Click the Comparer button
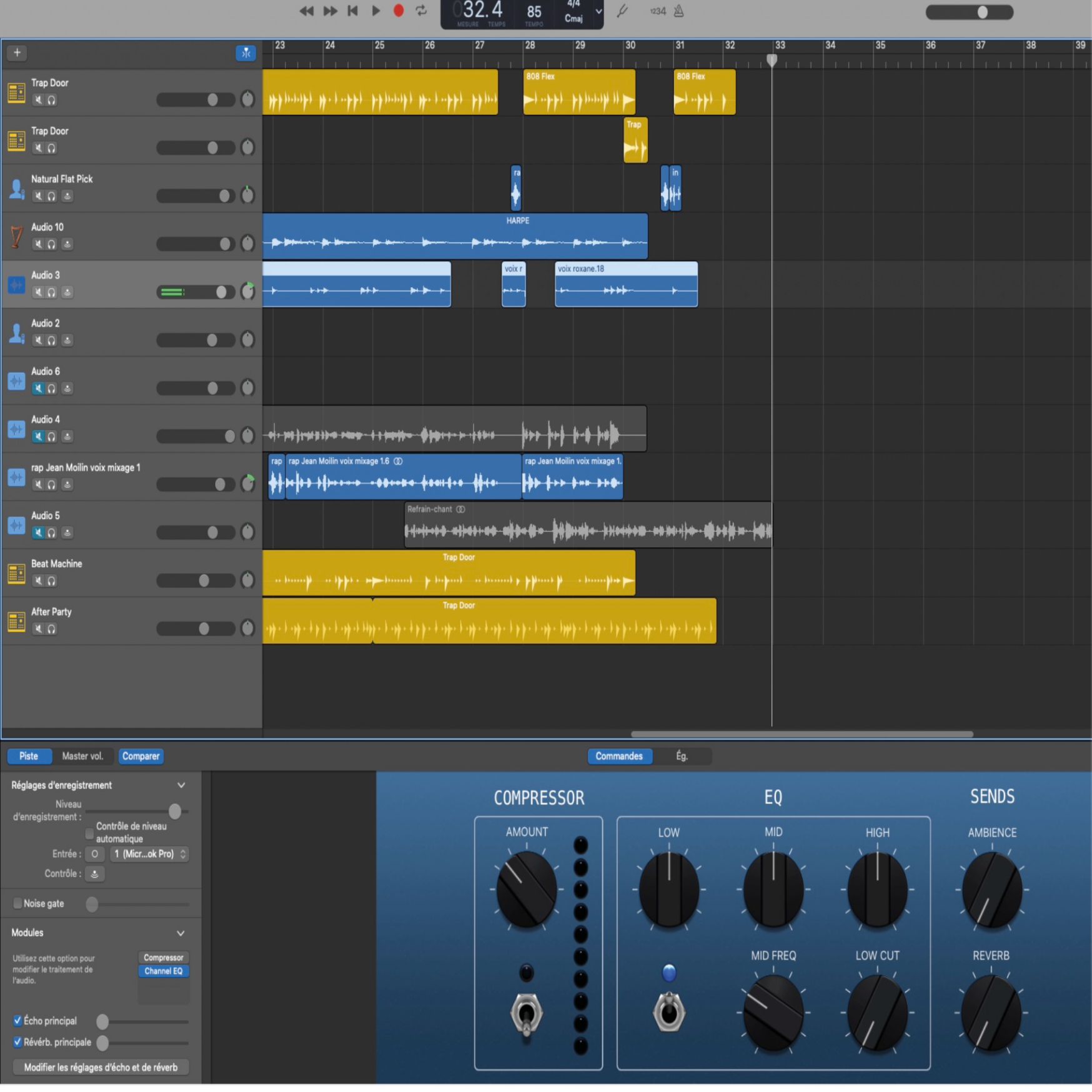Screen dimensions: 1092x1092 point(141,756)
